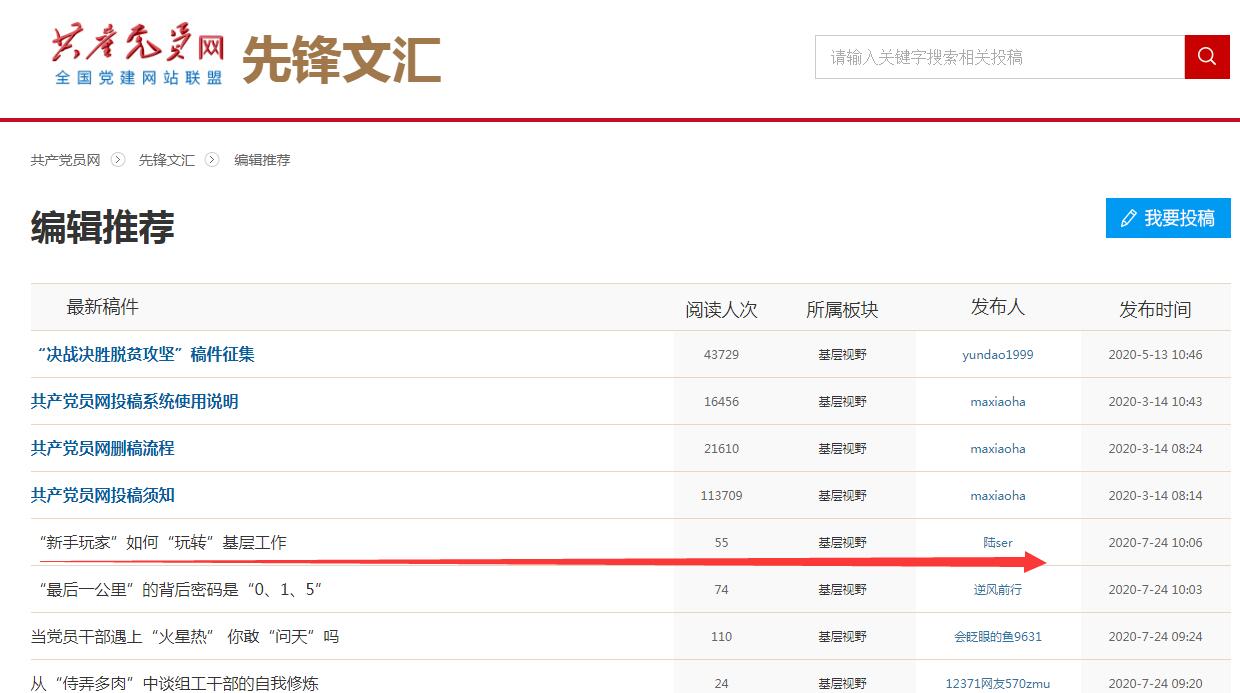
Task: Open publisher 逆风前行 profile link
Action: (997, 590)
